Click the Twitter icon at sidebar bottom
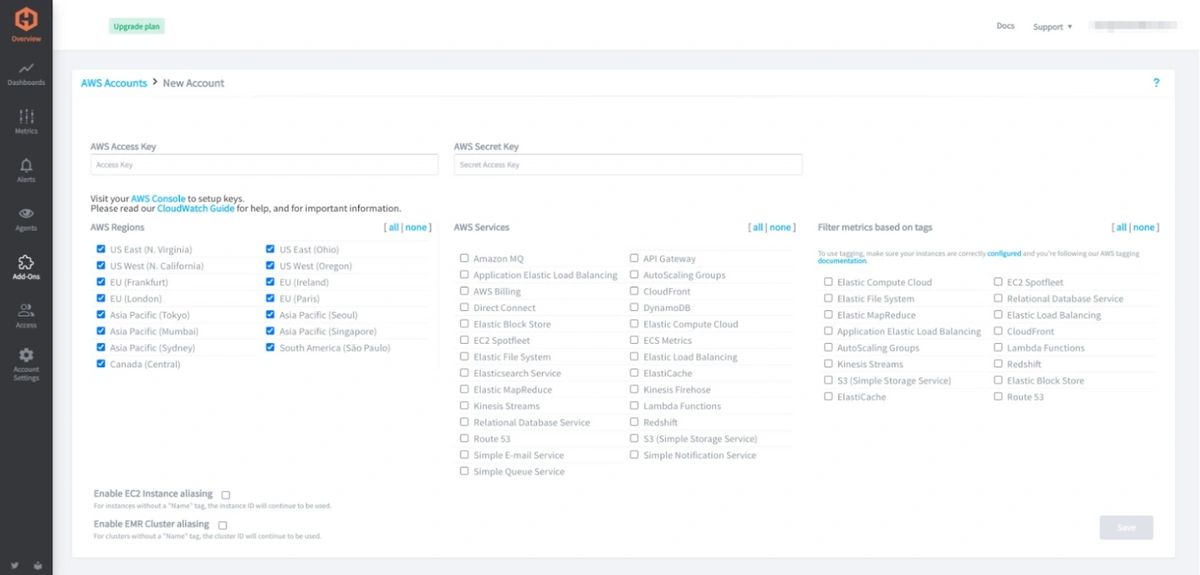 15,566
